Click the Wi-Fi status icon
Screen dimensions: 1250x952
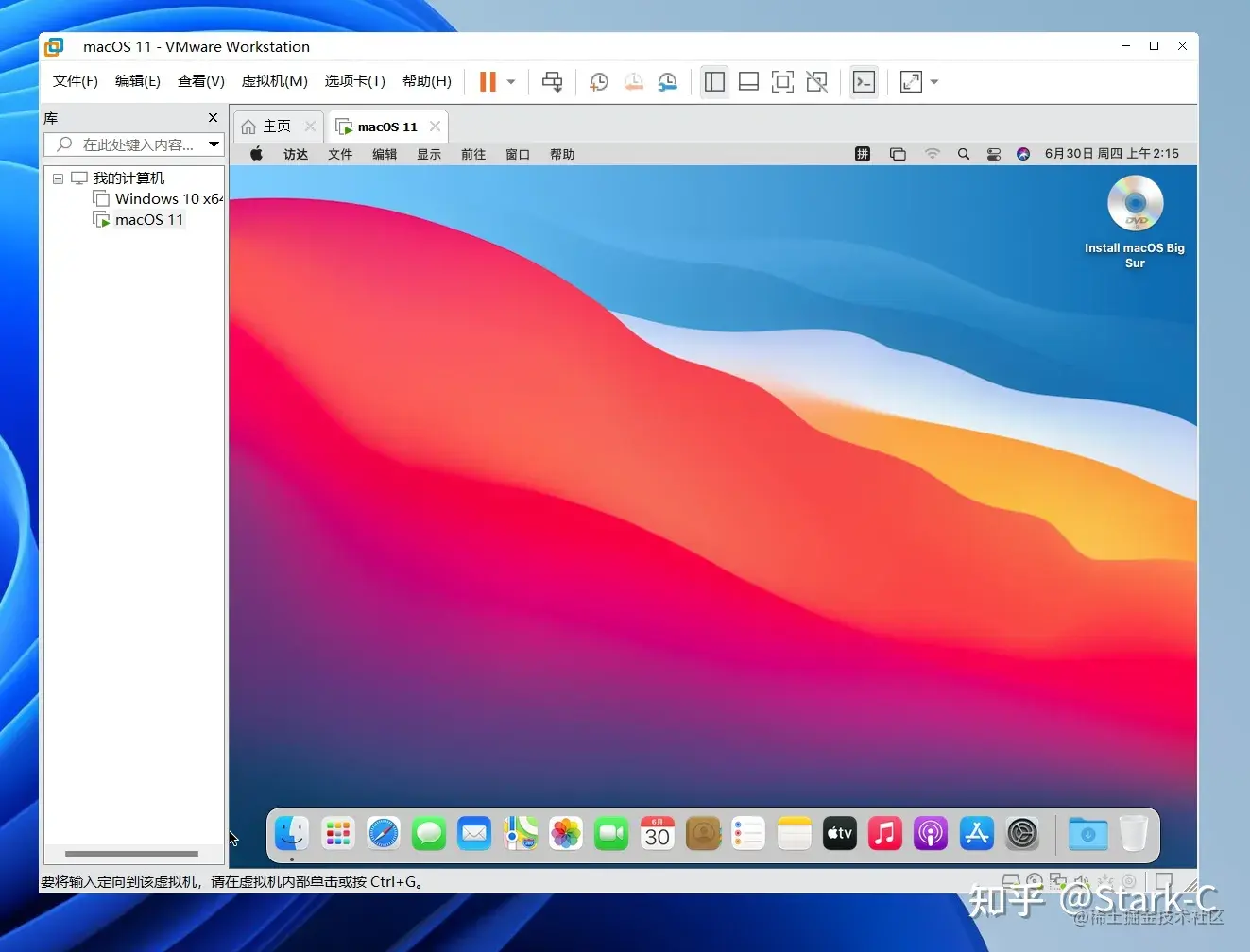(933, 154)
